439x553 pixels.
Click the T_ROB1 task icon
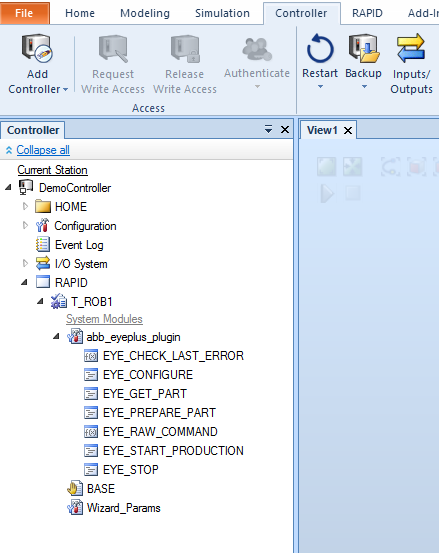tap(59, 302)
